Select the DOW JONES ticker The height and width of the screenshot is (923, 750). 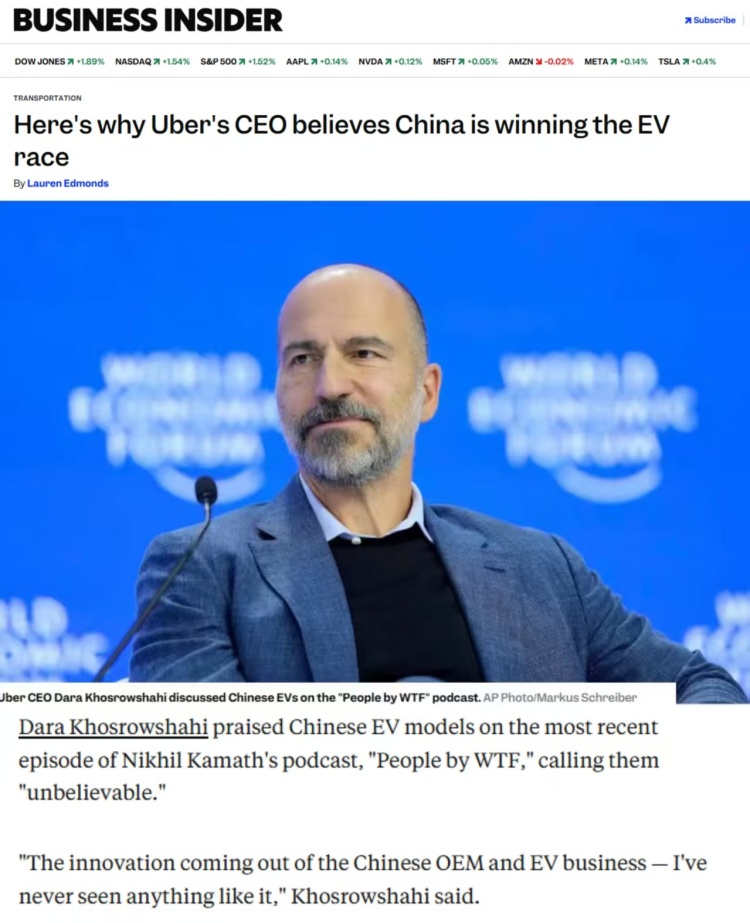[x=39, y=62]
